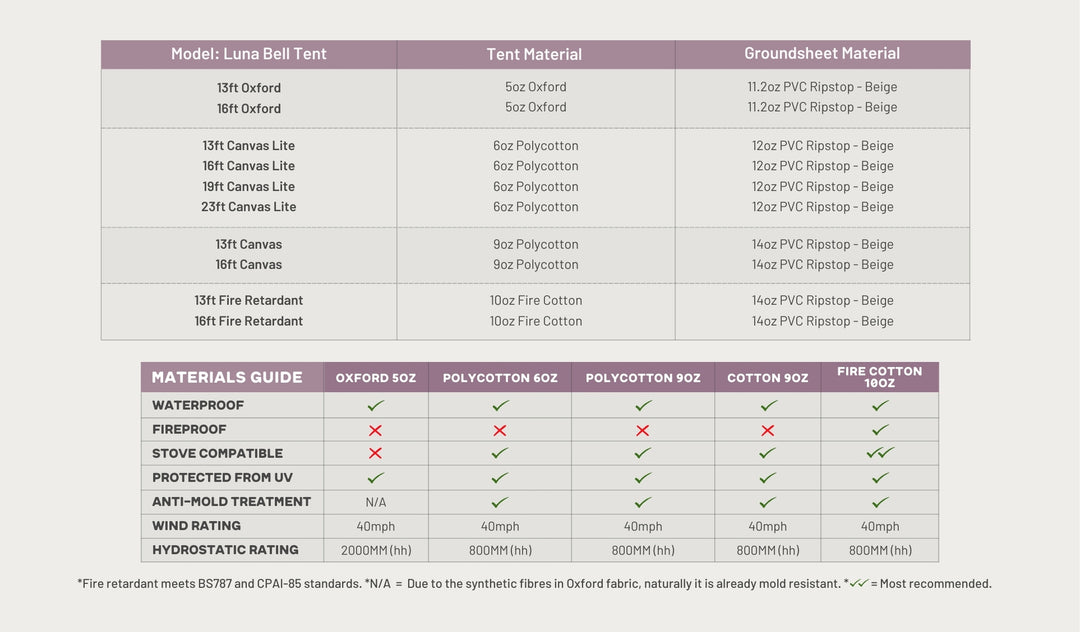Click the Fireproof red X under Cotton 9oz
This screenshot has width=1080, height=632.
768,430
